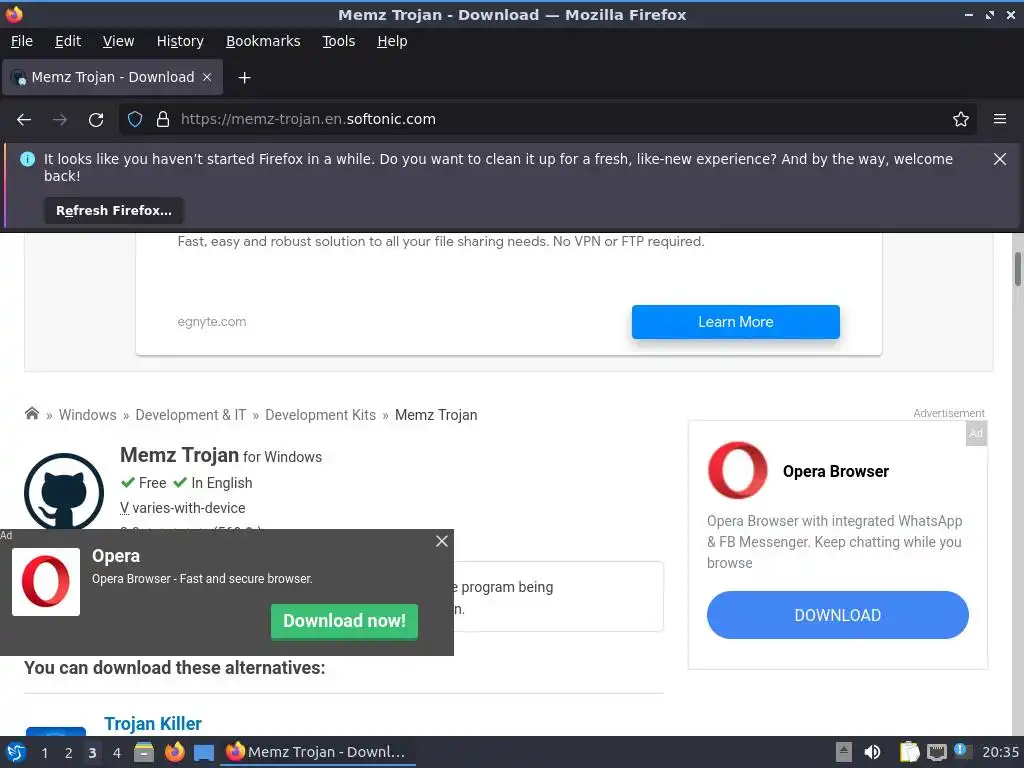Click the Learn More ad button
Image resolution: width=1024 pixels, height=768 pixels.
pos(735,322)
